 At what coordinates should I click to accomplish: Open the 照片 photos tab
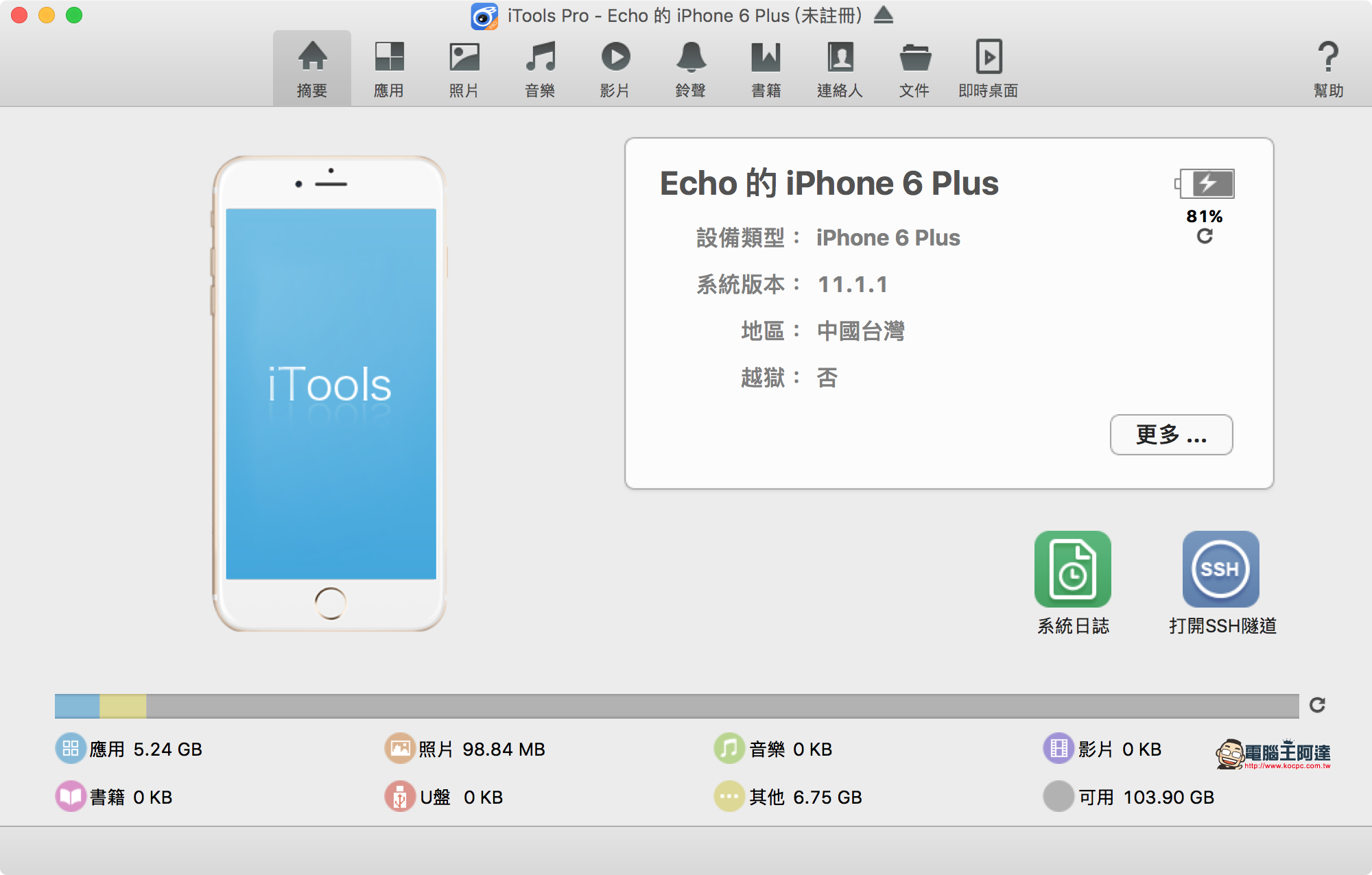464,69
